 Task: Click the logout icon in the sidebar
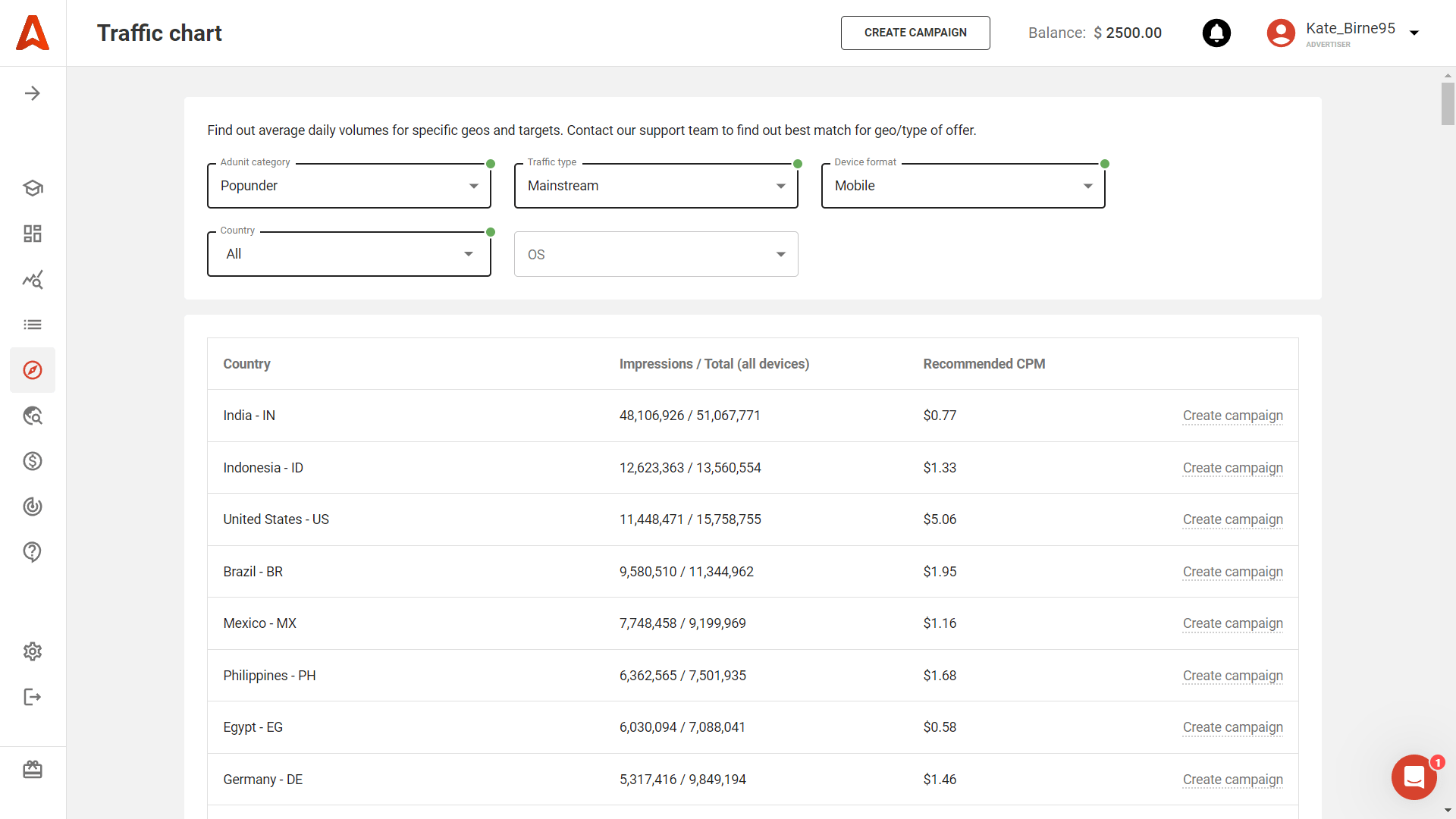coord(33,697)
